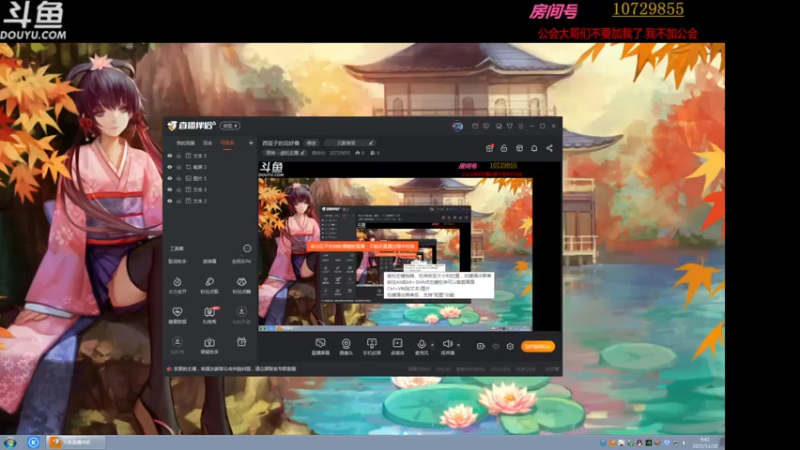
Task: Toggle the lock on the 截屏 2 layer
Action: (179, 167)
